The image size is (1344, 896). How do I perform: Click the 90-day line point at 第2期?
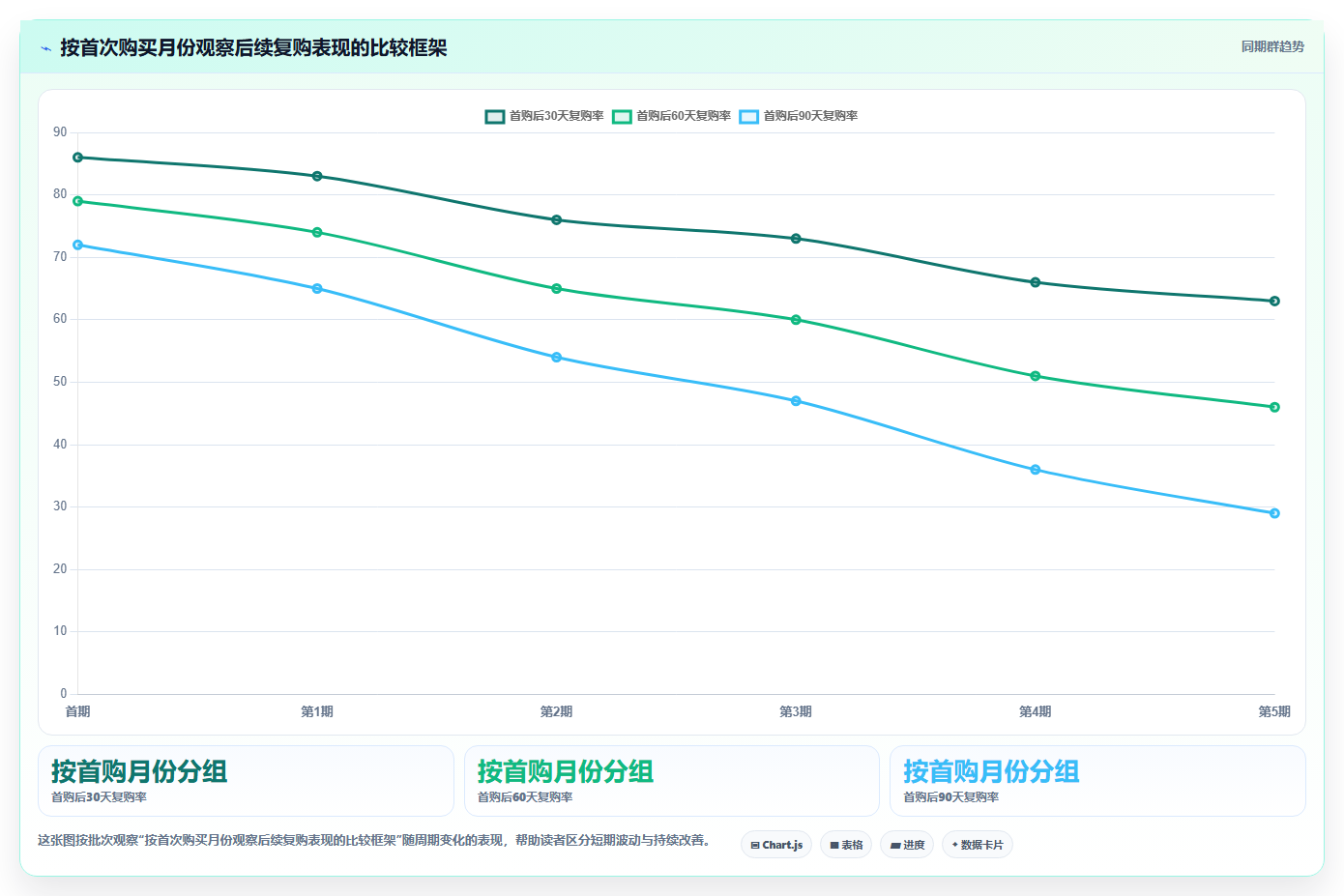(557, 358)
